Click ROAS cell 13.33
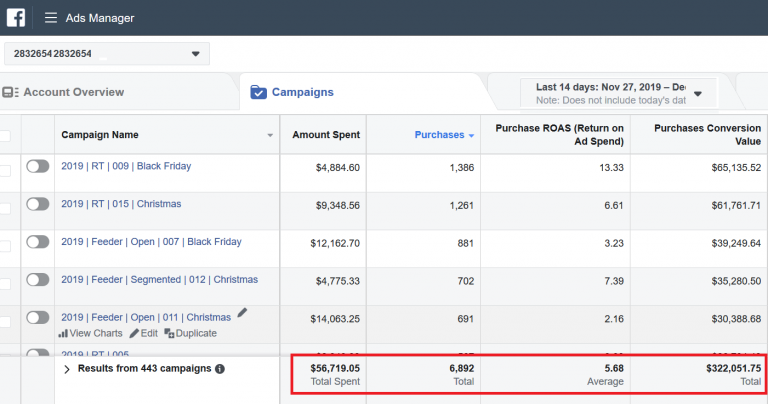This screenshot has width=768, height=404. point(611,167)
